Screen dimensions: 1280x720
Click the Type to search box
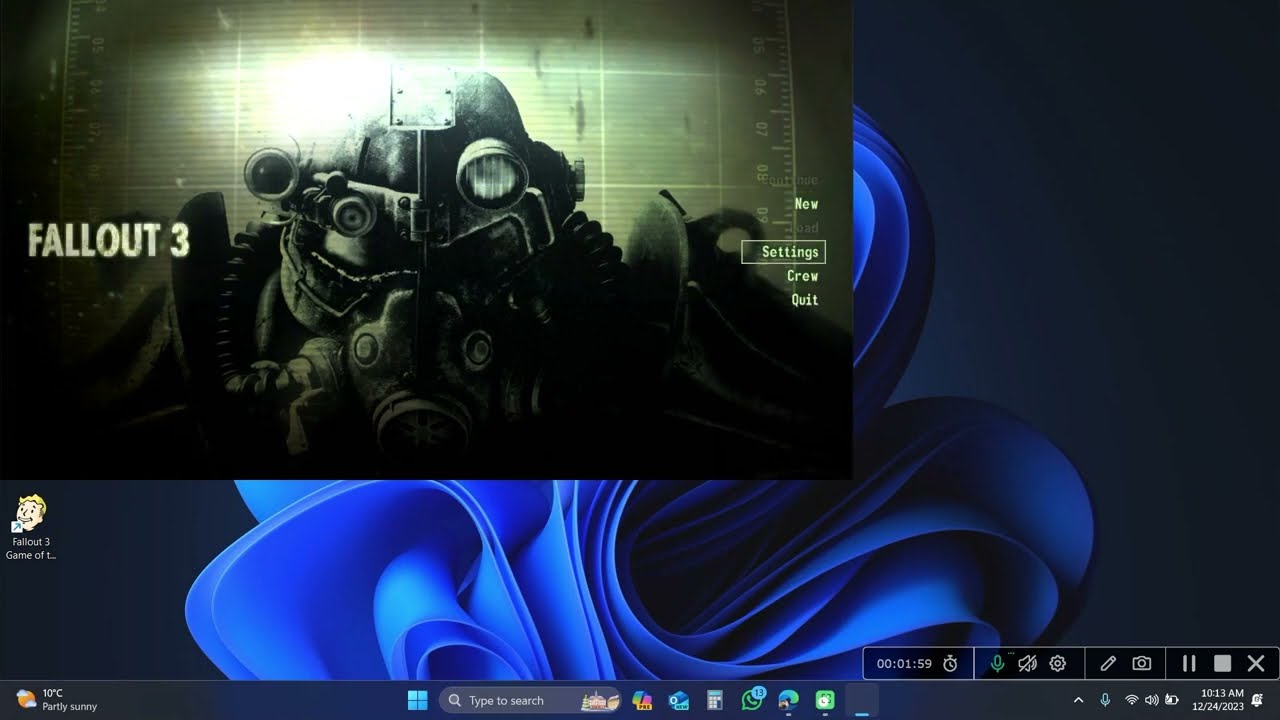pos(529,700)
